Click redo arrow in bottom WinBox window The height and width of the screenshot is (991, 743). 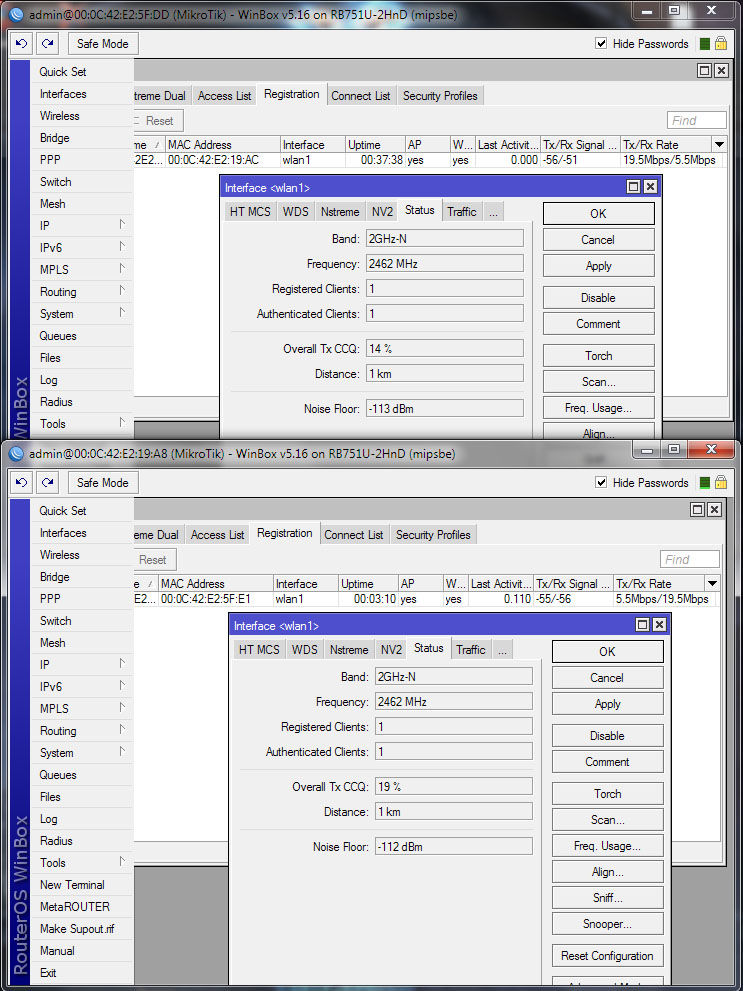point(48,483)
